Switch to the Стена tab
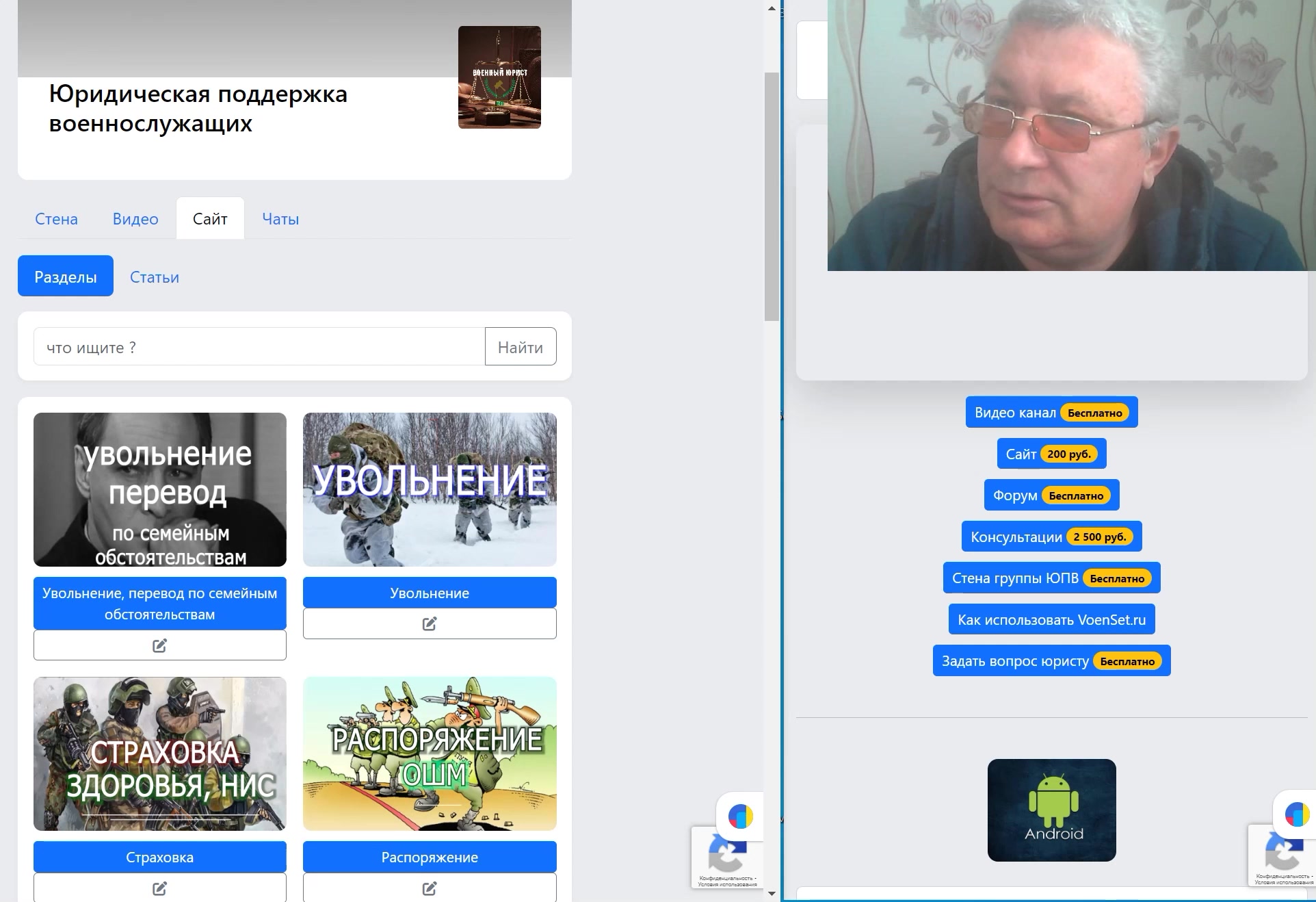This screenshot has width=1316, height=902. [56, 219]
